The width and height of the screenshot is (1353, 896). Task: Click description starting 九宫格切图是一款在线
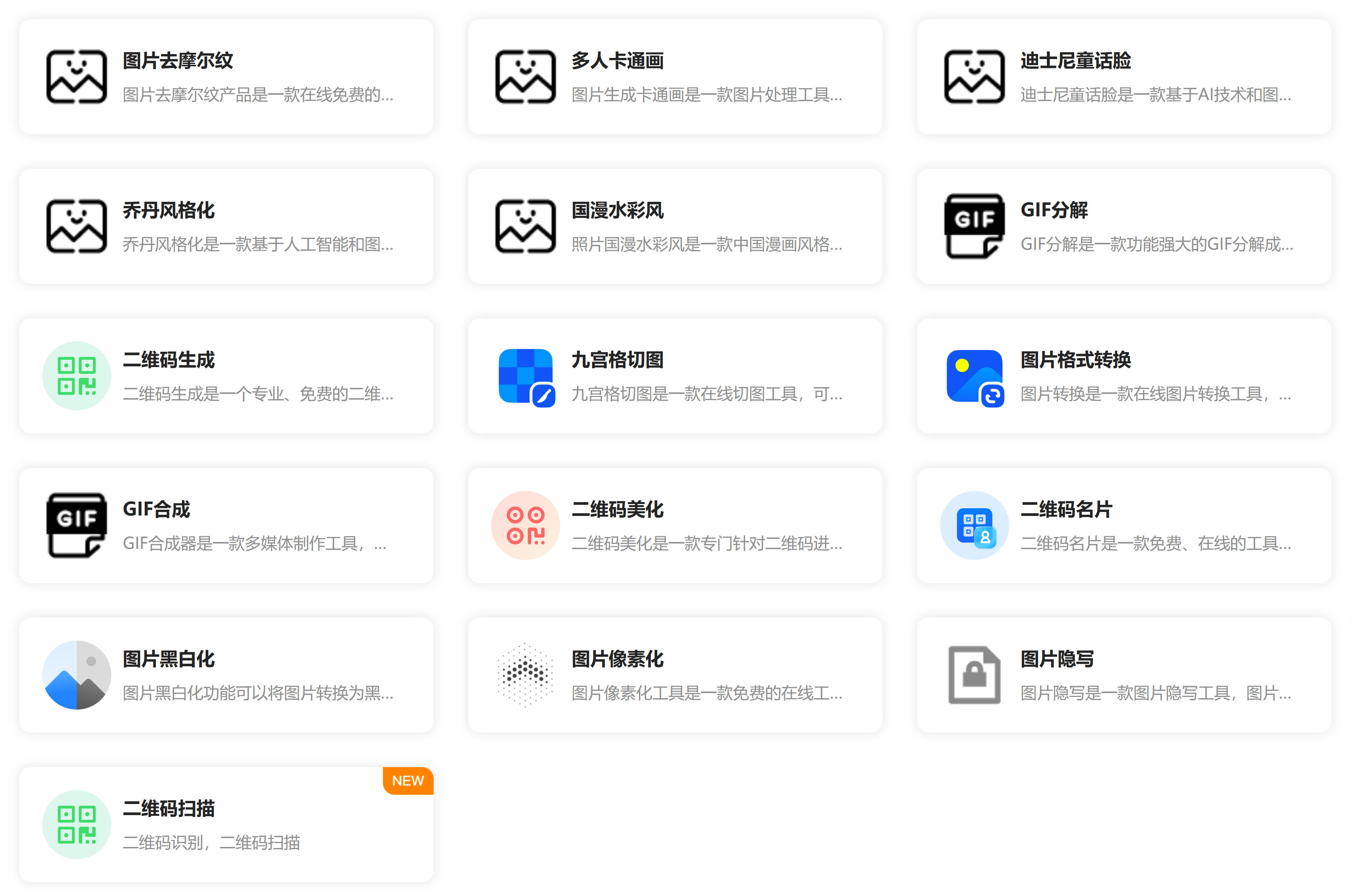[706, 394]
